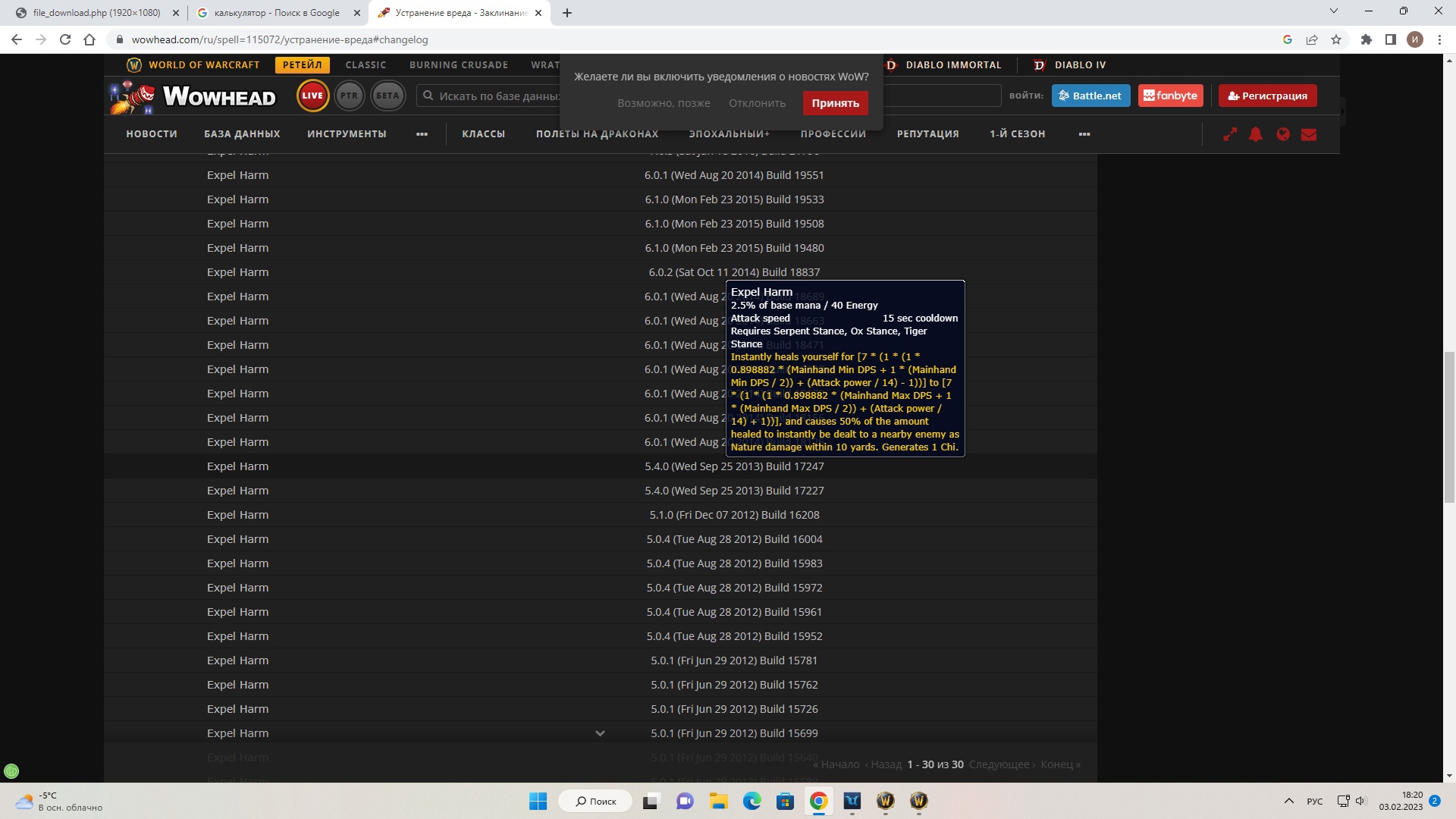Click the Регистрация button

point(1267,96)
